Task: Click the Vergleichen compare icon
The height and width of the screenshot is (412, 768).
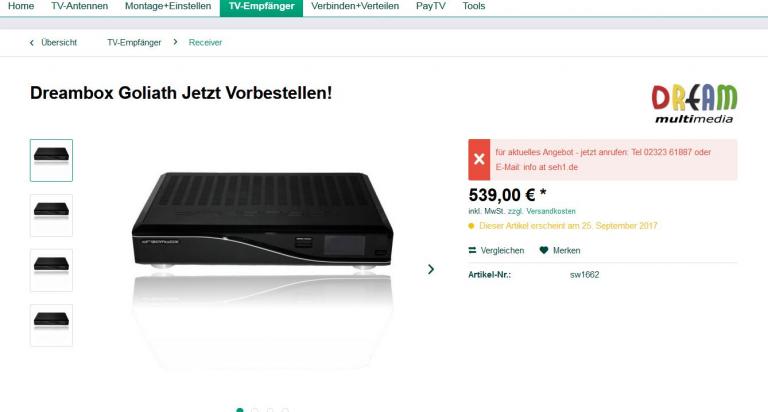Action: tap(472, 250)
